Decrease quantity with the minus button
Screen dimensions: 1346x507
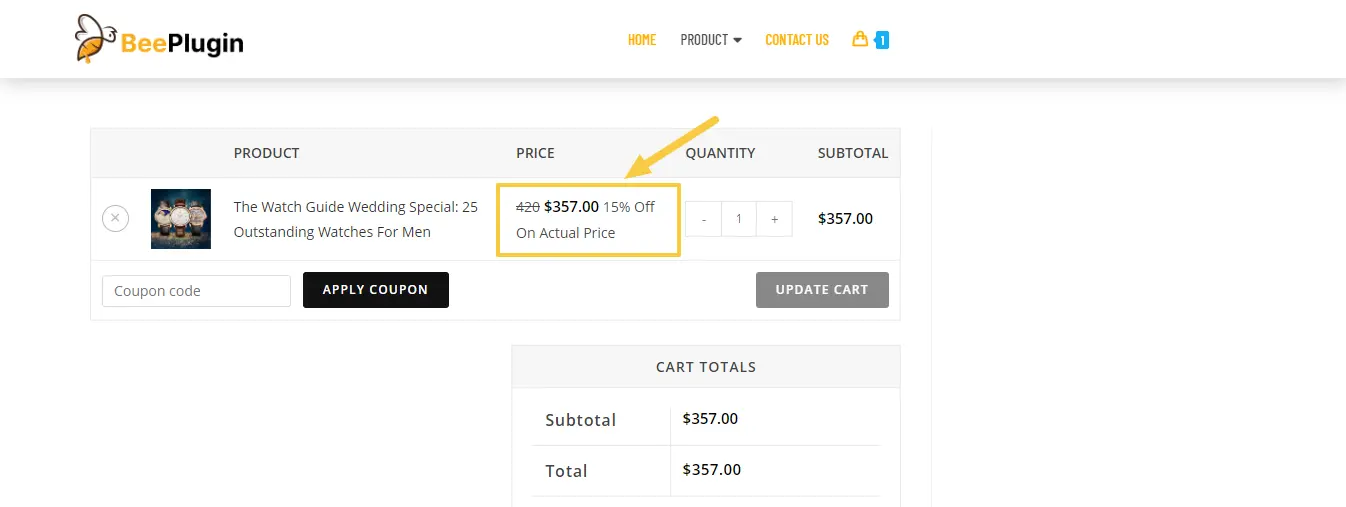point(704,219)
